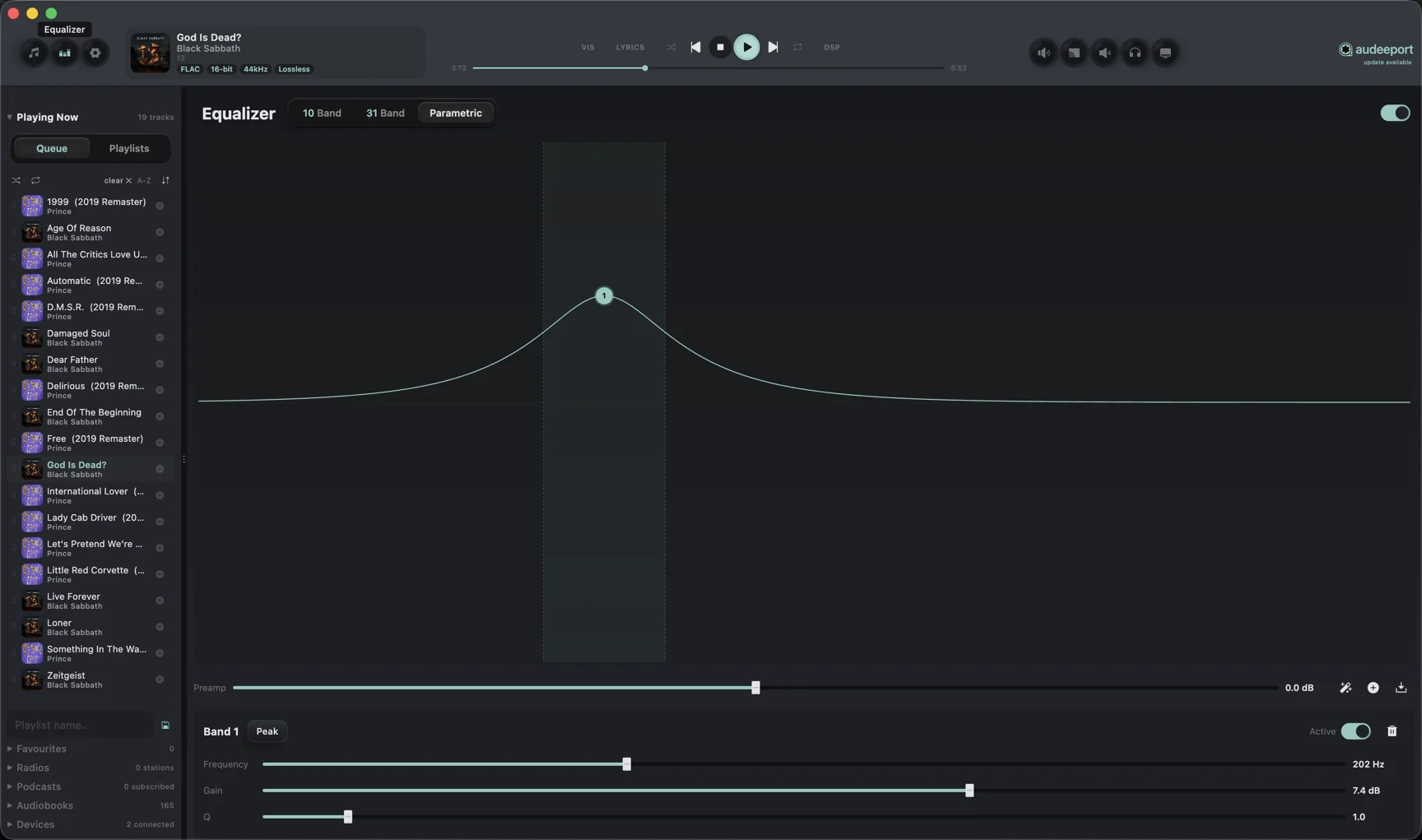
Task: Seek in the track progress bar
Action: [x=709, y=68]
